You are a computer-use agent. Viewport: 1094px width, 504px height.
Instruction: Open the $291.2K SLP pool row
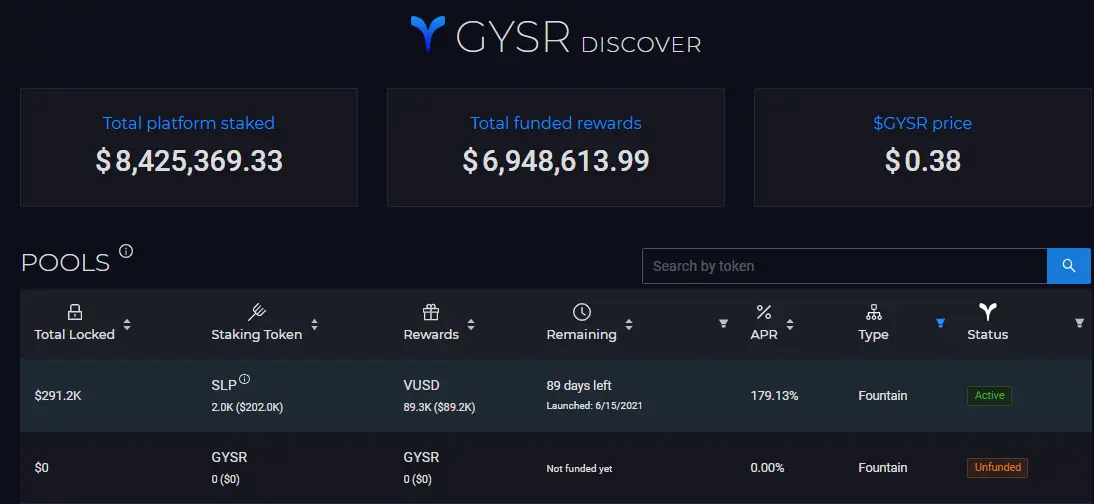[556, 396]
